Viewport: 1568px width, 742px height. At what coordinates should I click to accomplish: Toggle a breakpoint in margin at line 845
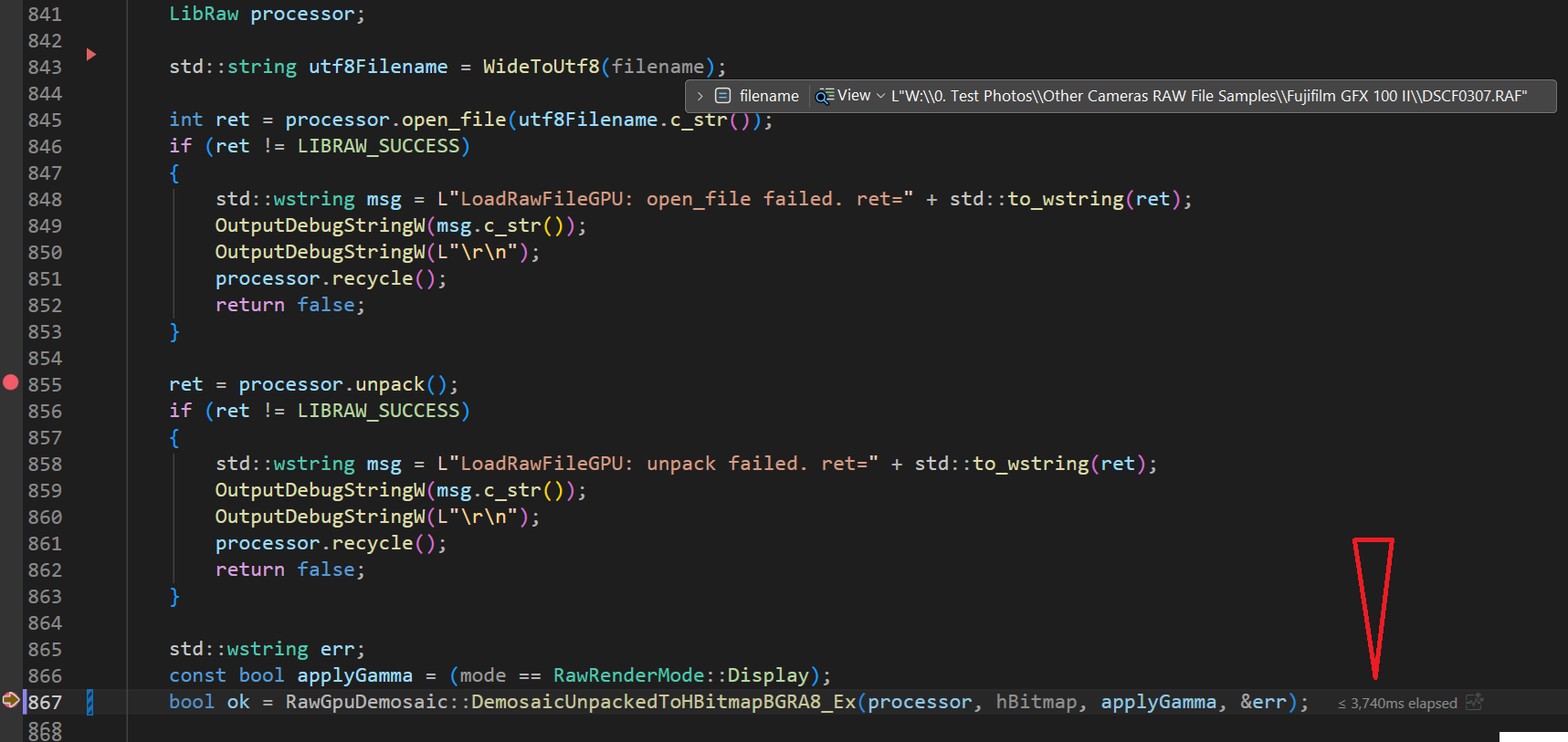(11, 120)
